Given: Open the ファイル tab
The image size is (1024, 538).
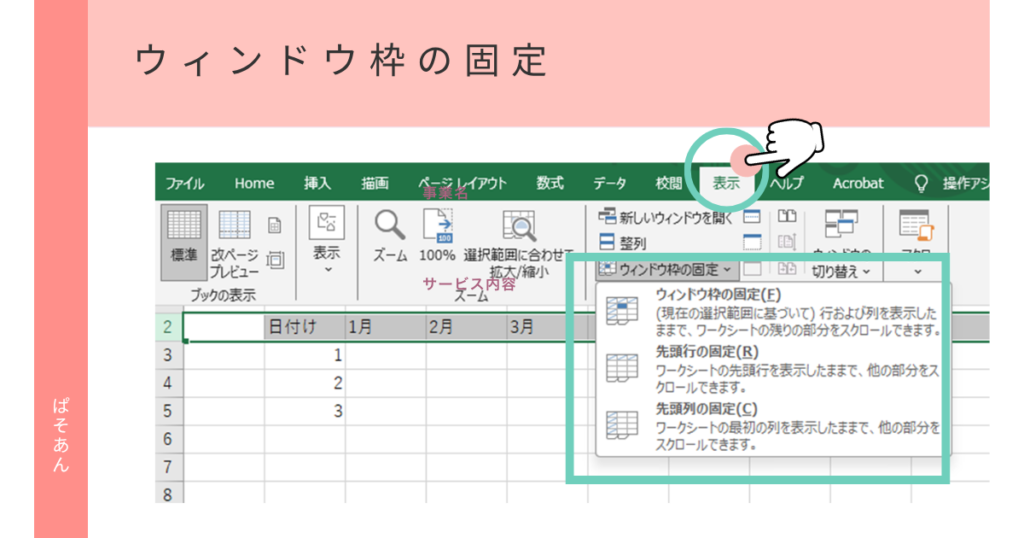Looking at the screenshot, I should (185, 183).
